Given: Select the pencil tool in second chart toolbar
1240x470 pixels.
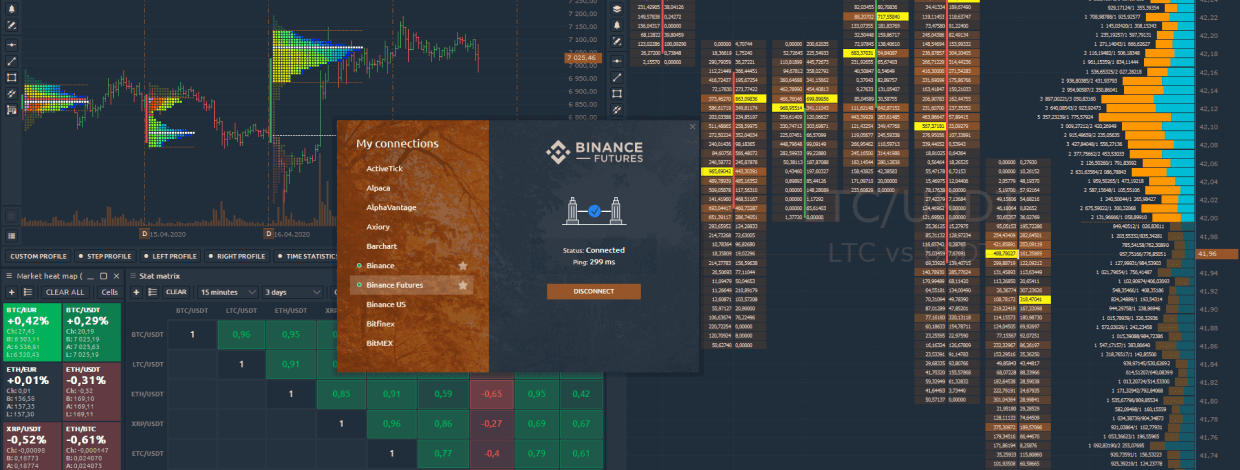Looking at the screenshot, I should (x=617, y=41).
